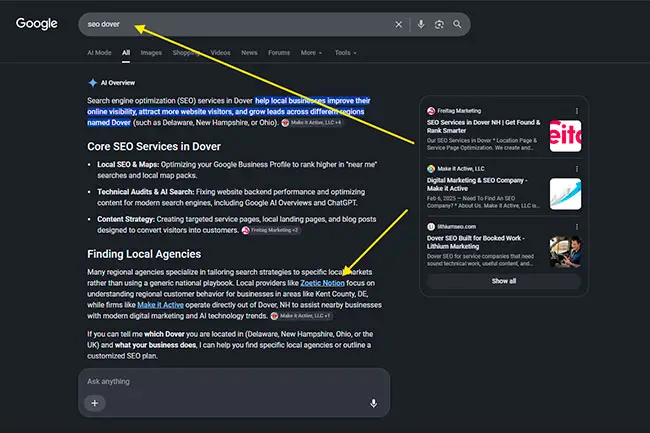The height and width of the screenshot is (433, 650).
Task: Click the Google logo
Action: [x=36, y=24]
